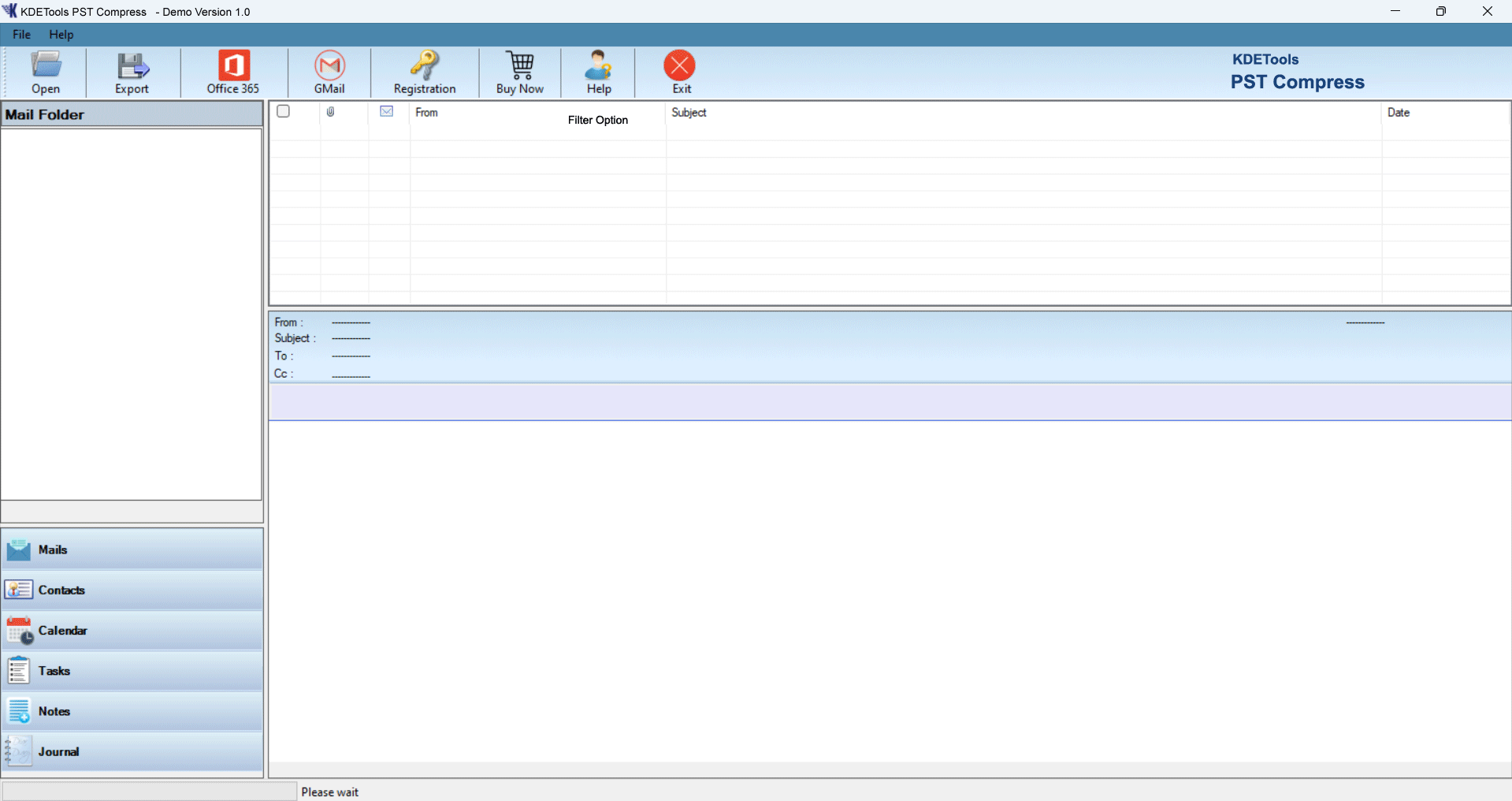Viewport: 1512px width, 801px height.
Task: Click the GMail toolbar icon
Action: click(x=329, y=66)
